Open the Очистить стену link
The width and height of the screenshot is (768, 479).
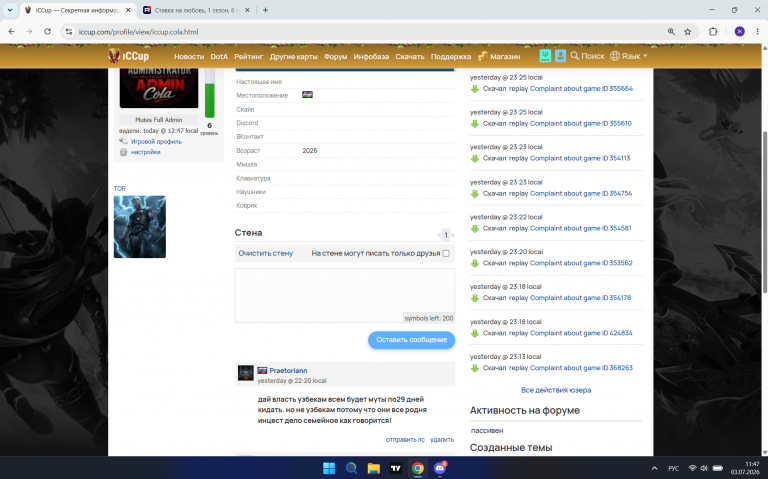pyautogui.click(x=265, y=253)
